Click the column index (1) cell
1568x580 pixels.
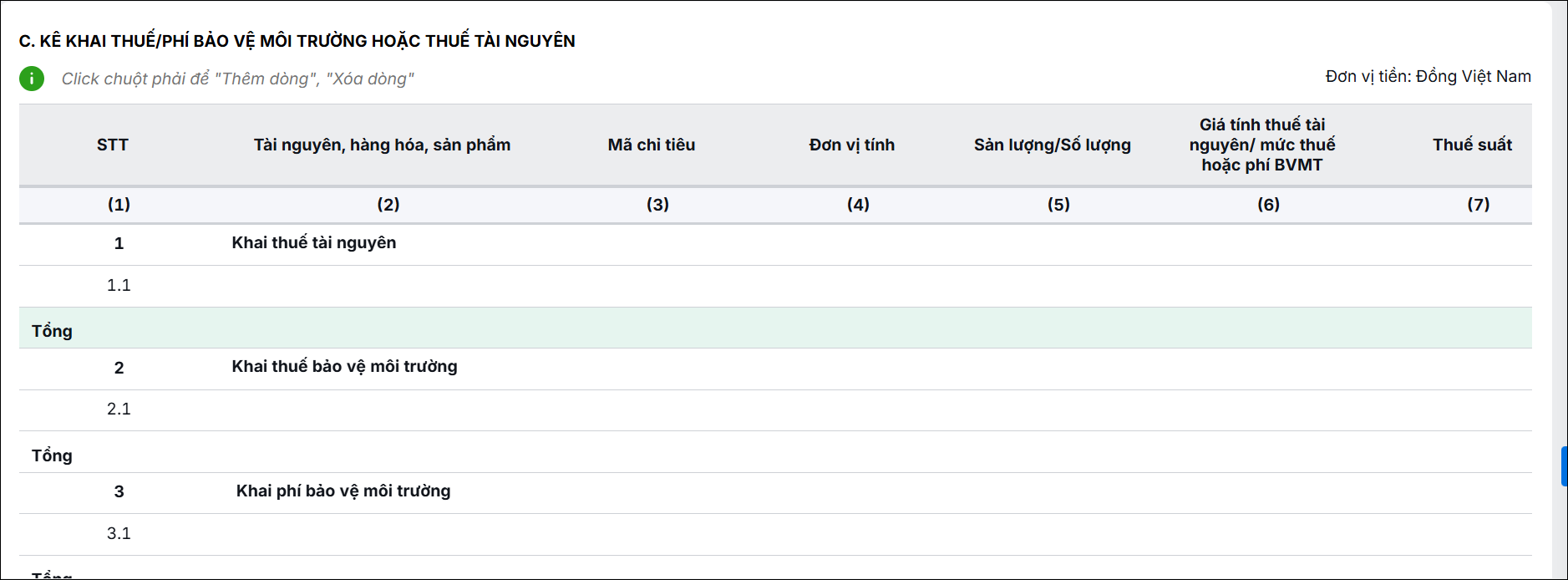[x=119, y=205]
